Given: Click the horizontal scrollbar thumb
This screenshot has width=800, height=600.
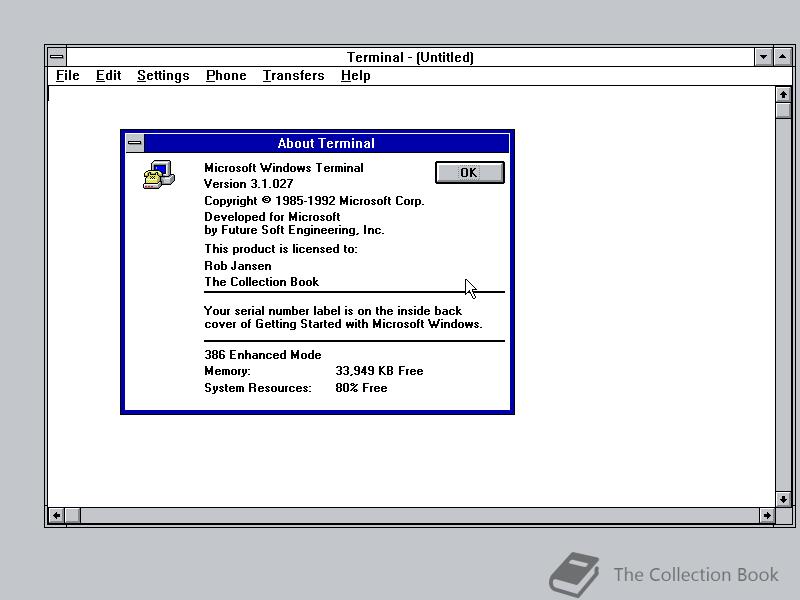Looking at the screenshot, I should [x=72, y=515].
